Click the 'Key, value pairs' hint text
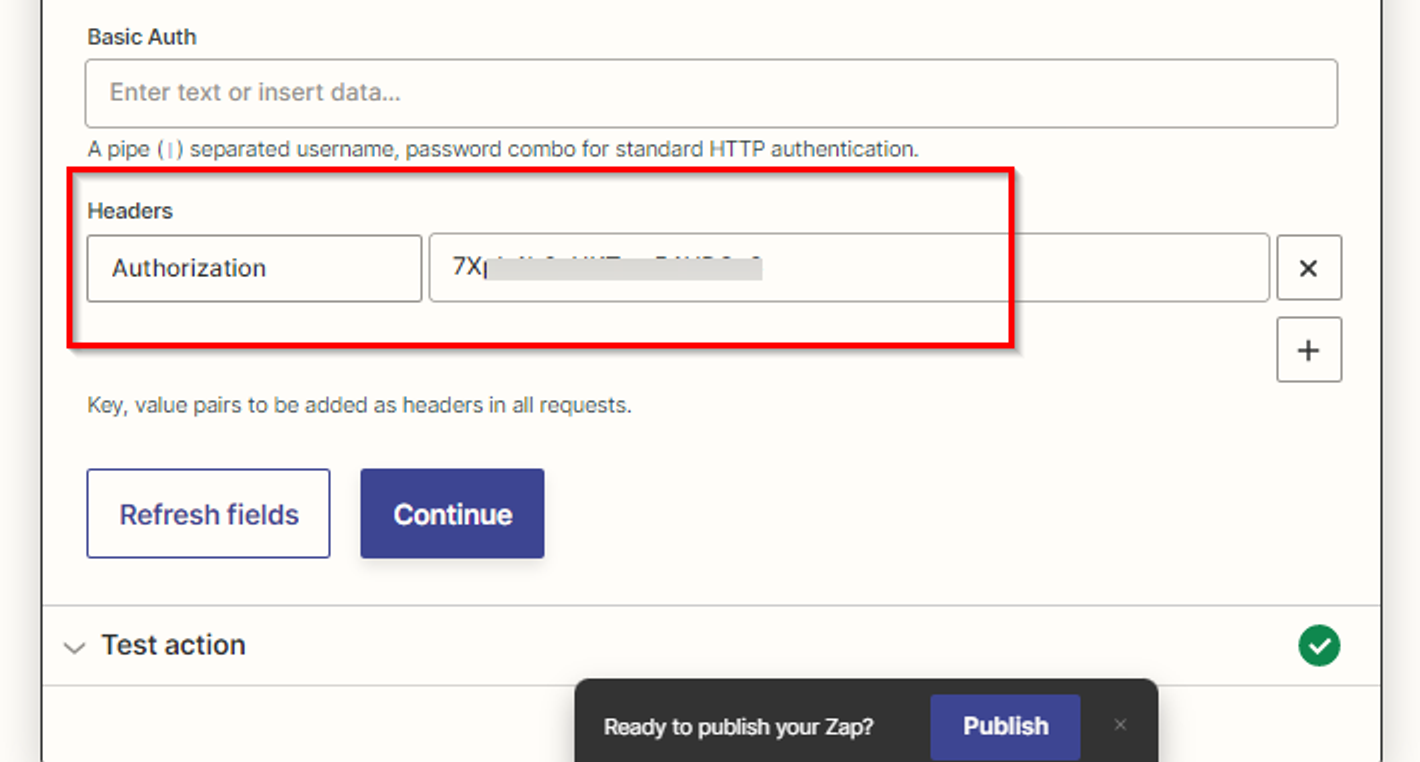Screen dimensions: 1420x762 click(x=359, y=406)
